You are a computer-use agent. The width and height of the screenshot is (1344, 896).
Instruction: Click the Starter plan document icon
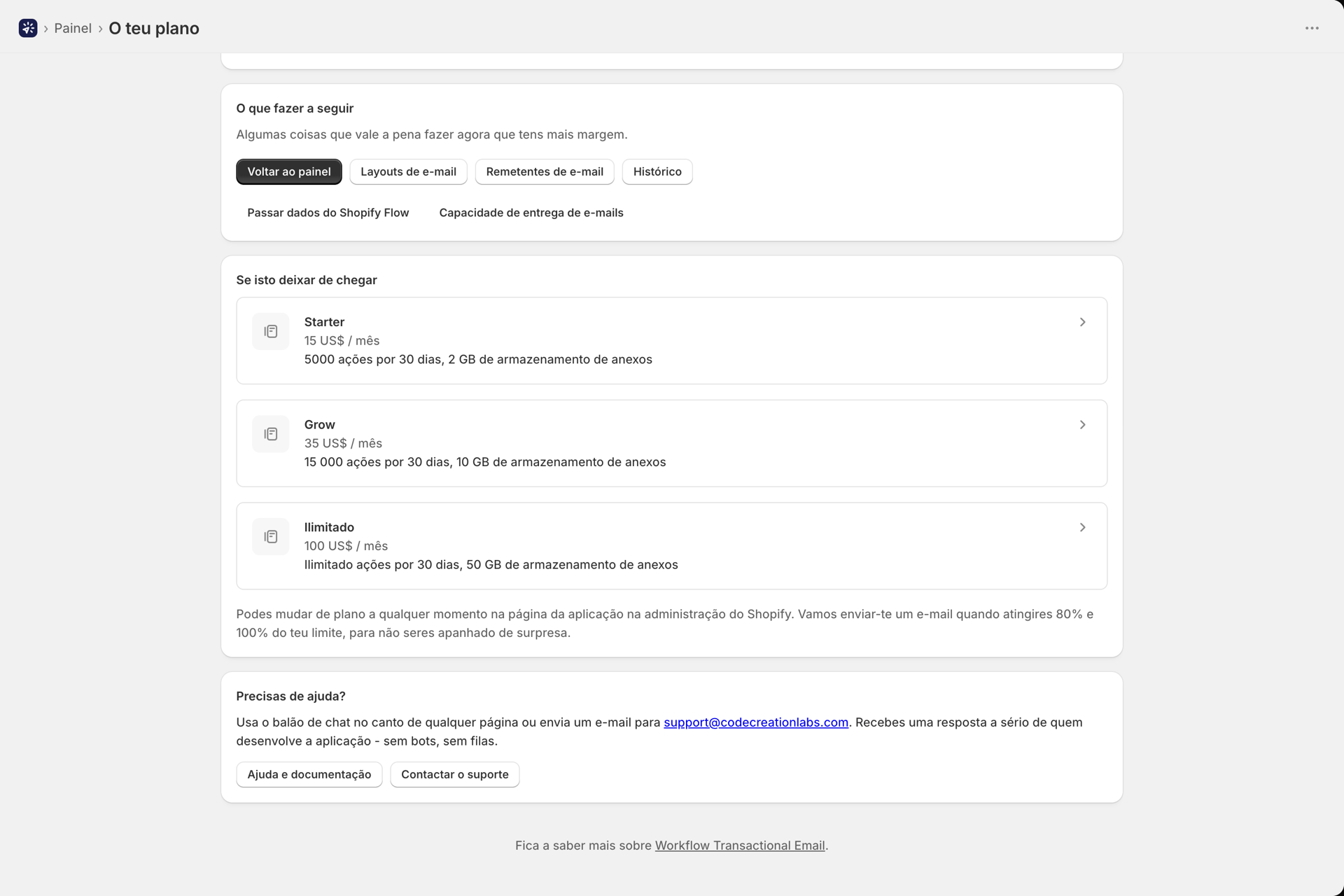tap(271, 331)
